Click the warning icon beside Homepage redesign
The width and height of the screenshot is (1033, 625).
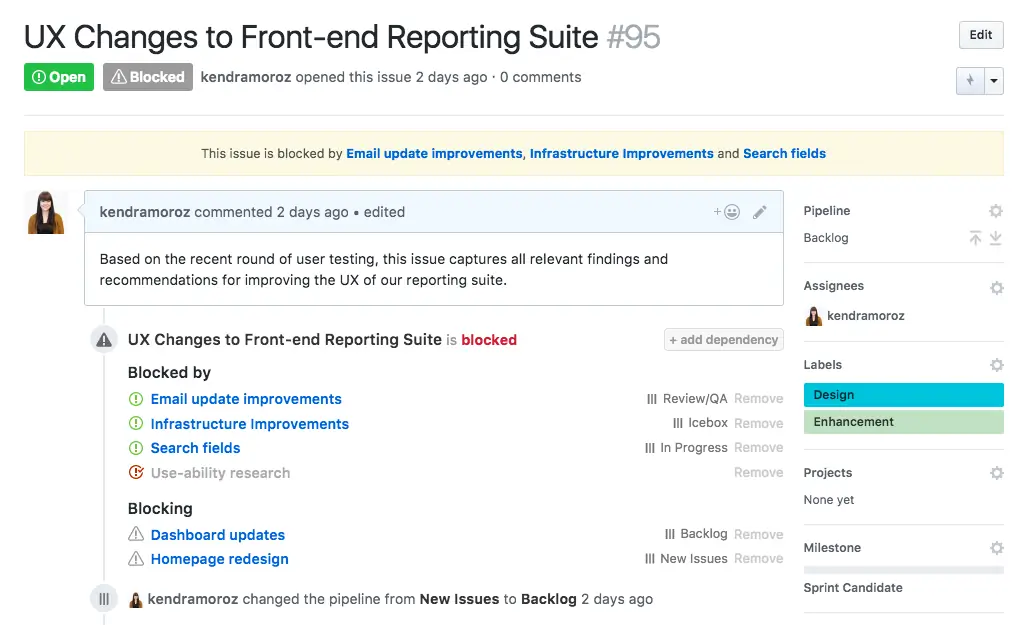pos(136,558)
